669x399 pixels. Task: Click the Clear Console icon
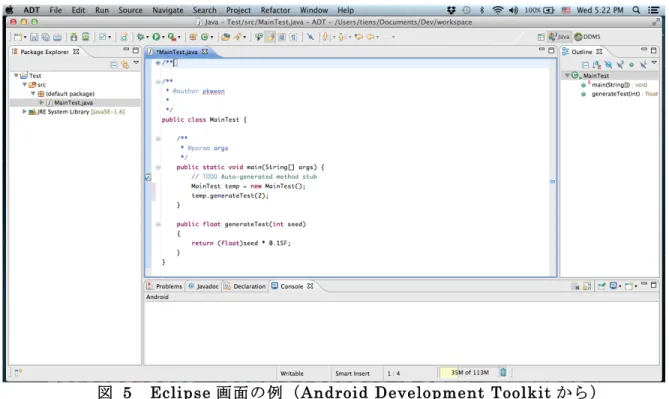pos(575,286)
